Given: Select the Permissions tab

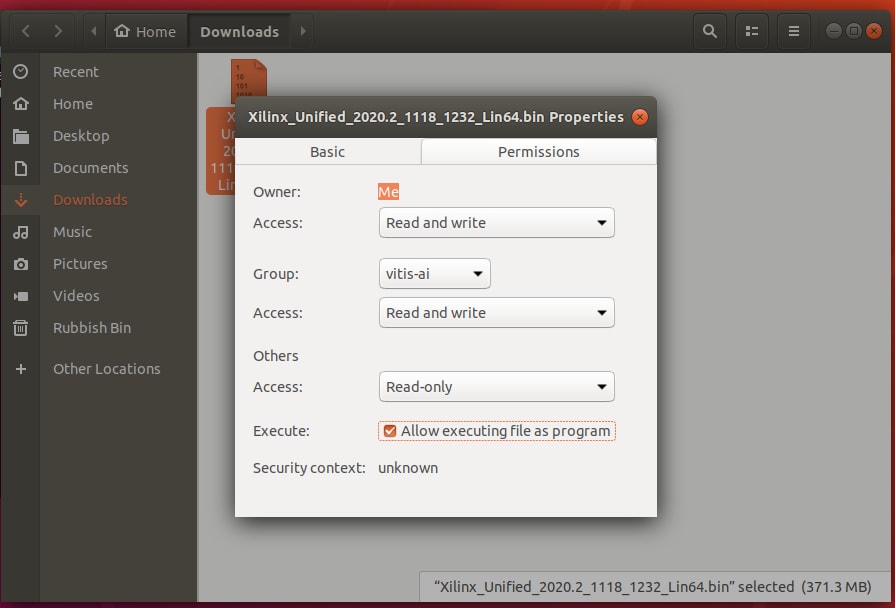Looking at the screenshot, I should coord(538,152).
